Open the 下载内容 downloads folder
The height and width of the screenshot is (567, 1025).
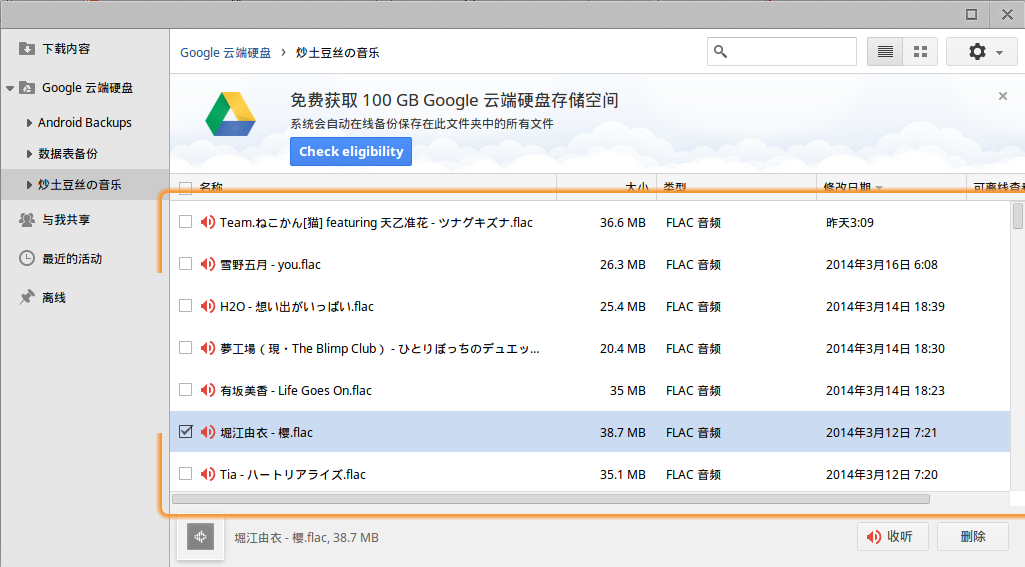(x=66, y=48)
